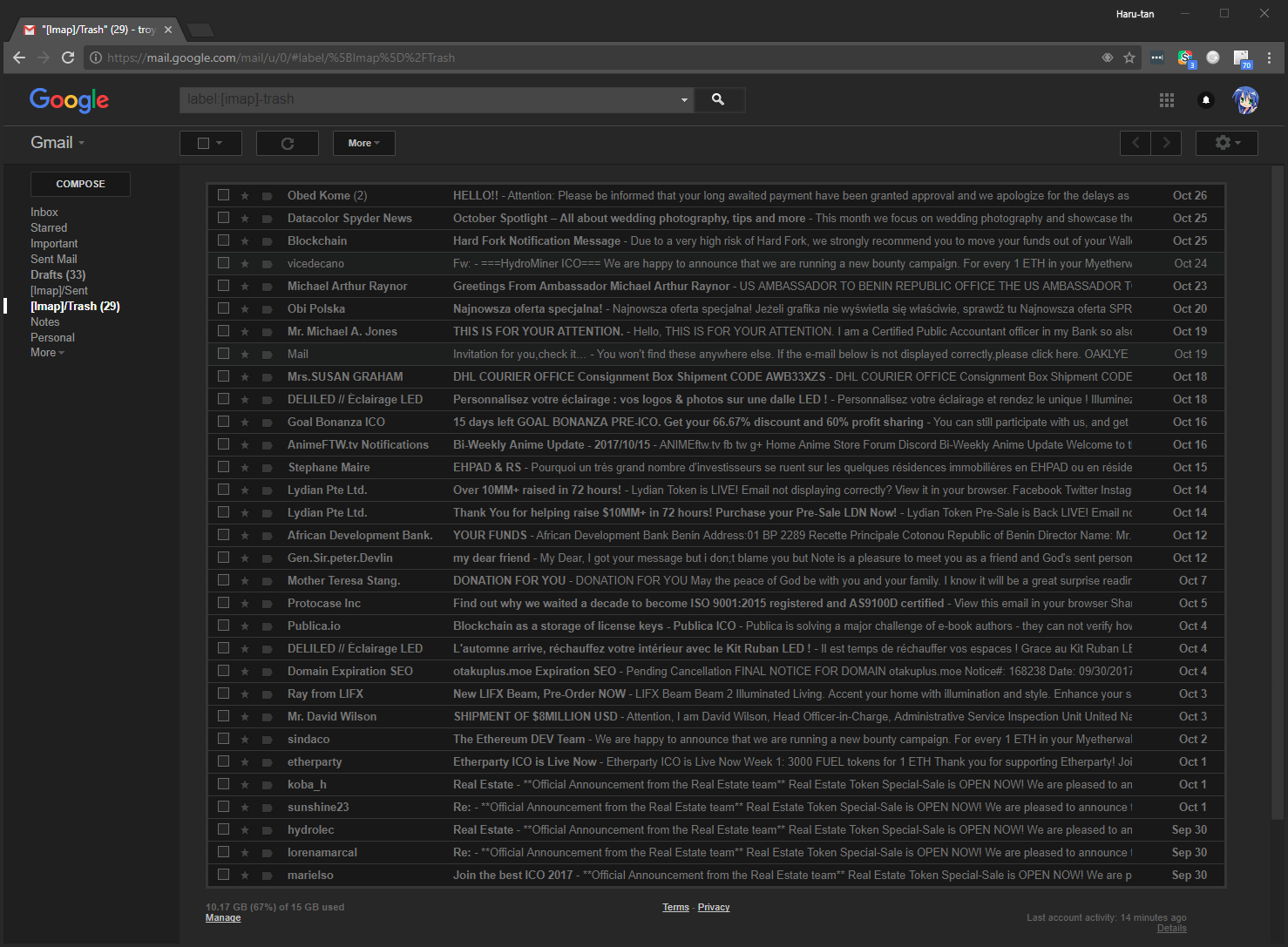Toggle importance marker on etherparty email
This screenshot has height=947, width=1288.
[268, 762]
